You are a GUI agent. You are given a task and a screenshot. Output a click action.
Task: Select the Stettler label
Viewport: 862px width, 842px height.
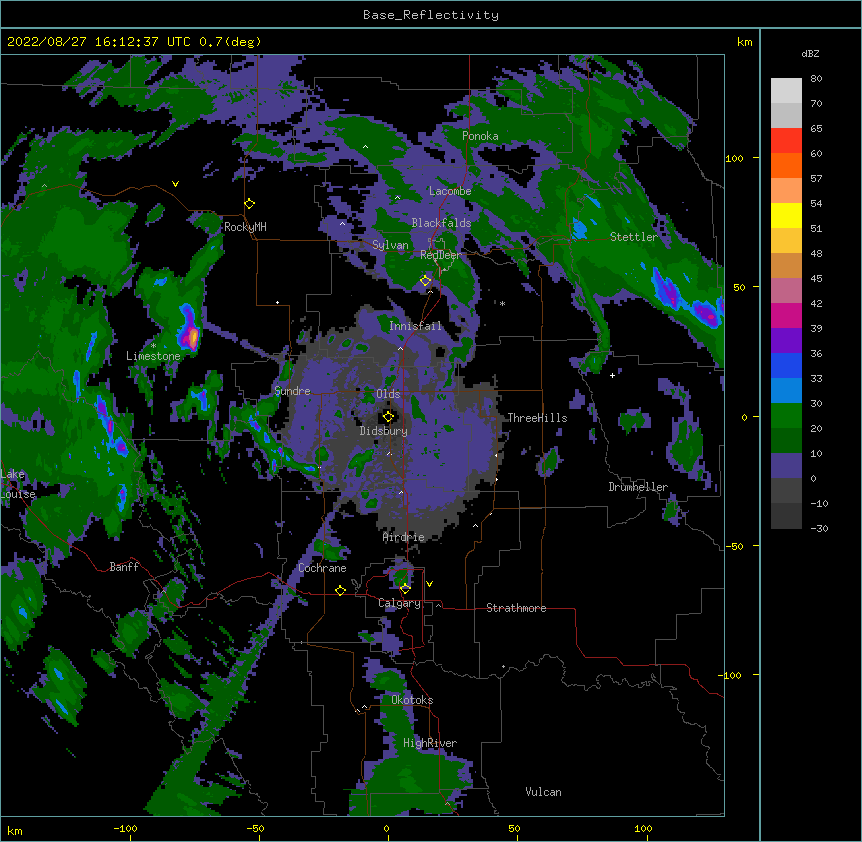tap(634, 237)
